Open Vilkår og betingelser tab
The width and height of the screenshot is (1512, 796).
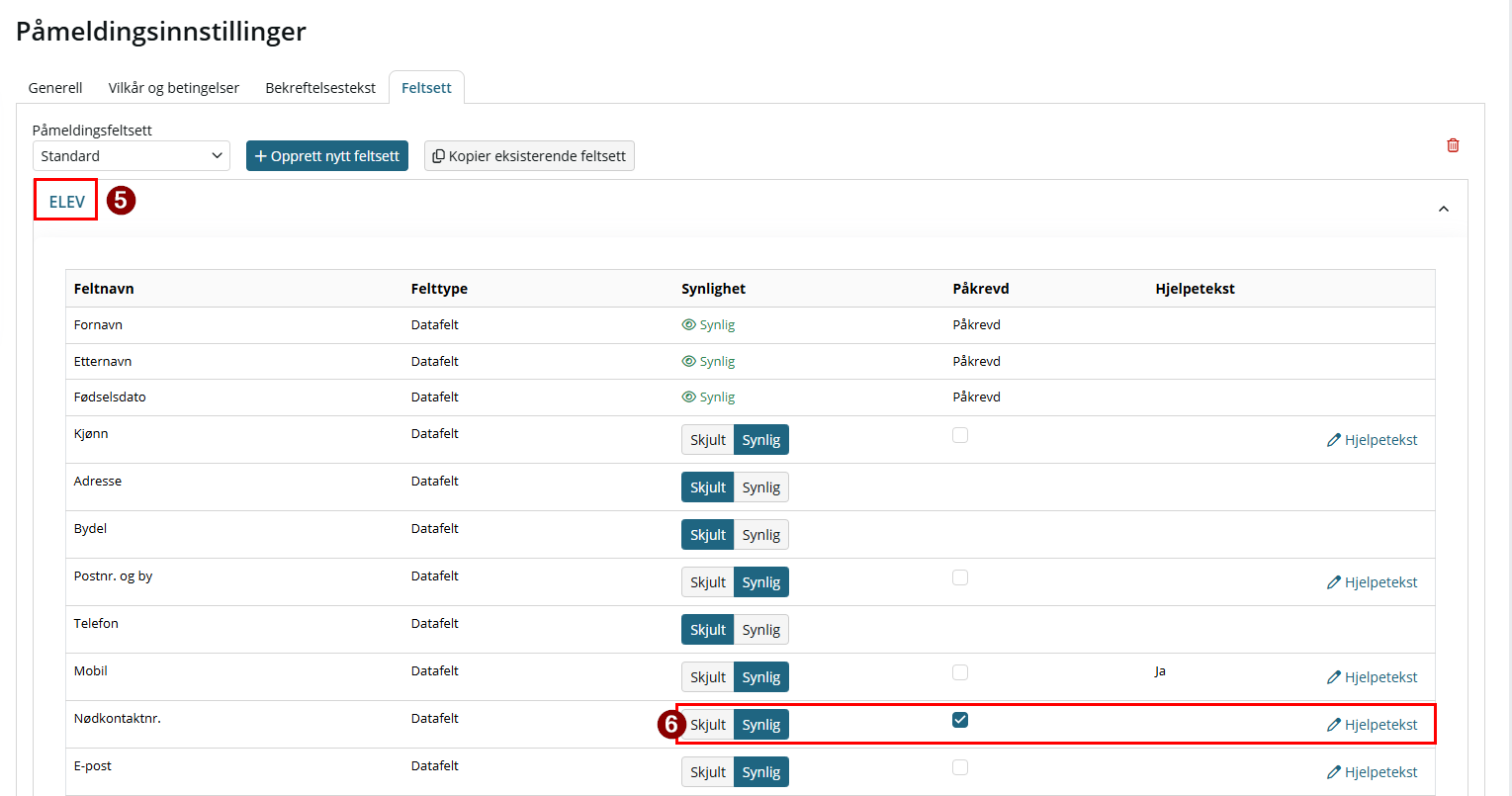coord(174,88)
